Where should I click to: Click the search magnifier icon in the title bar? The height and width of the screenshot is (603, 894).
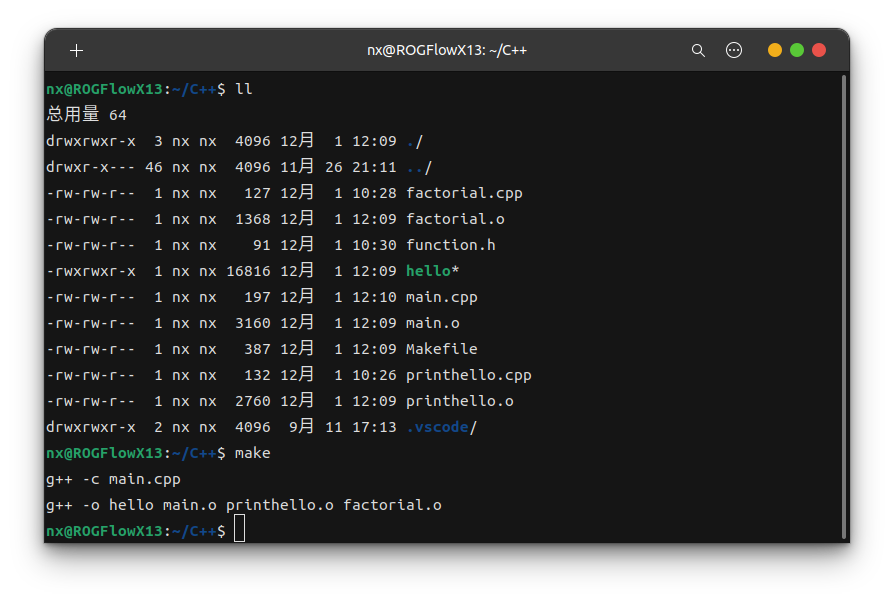(x=699, y=50)
